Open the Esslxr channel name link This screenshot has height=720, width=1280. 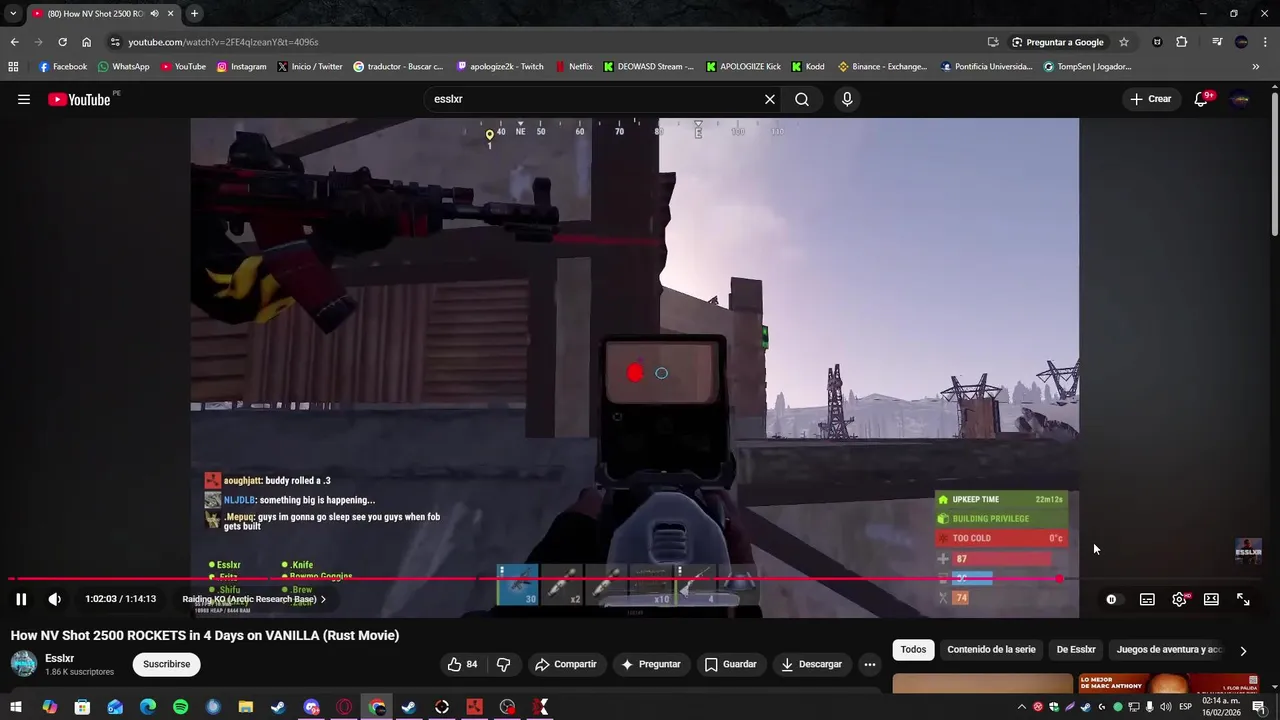coord(59,658)
